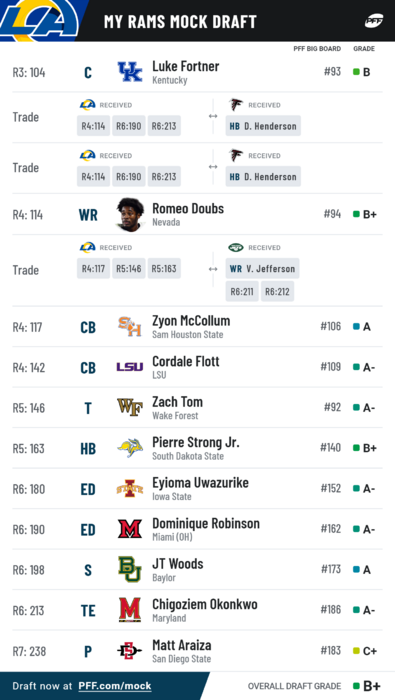Click the PFF Big Board column header

click(317, 49)
